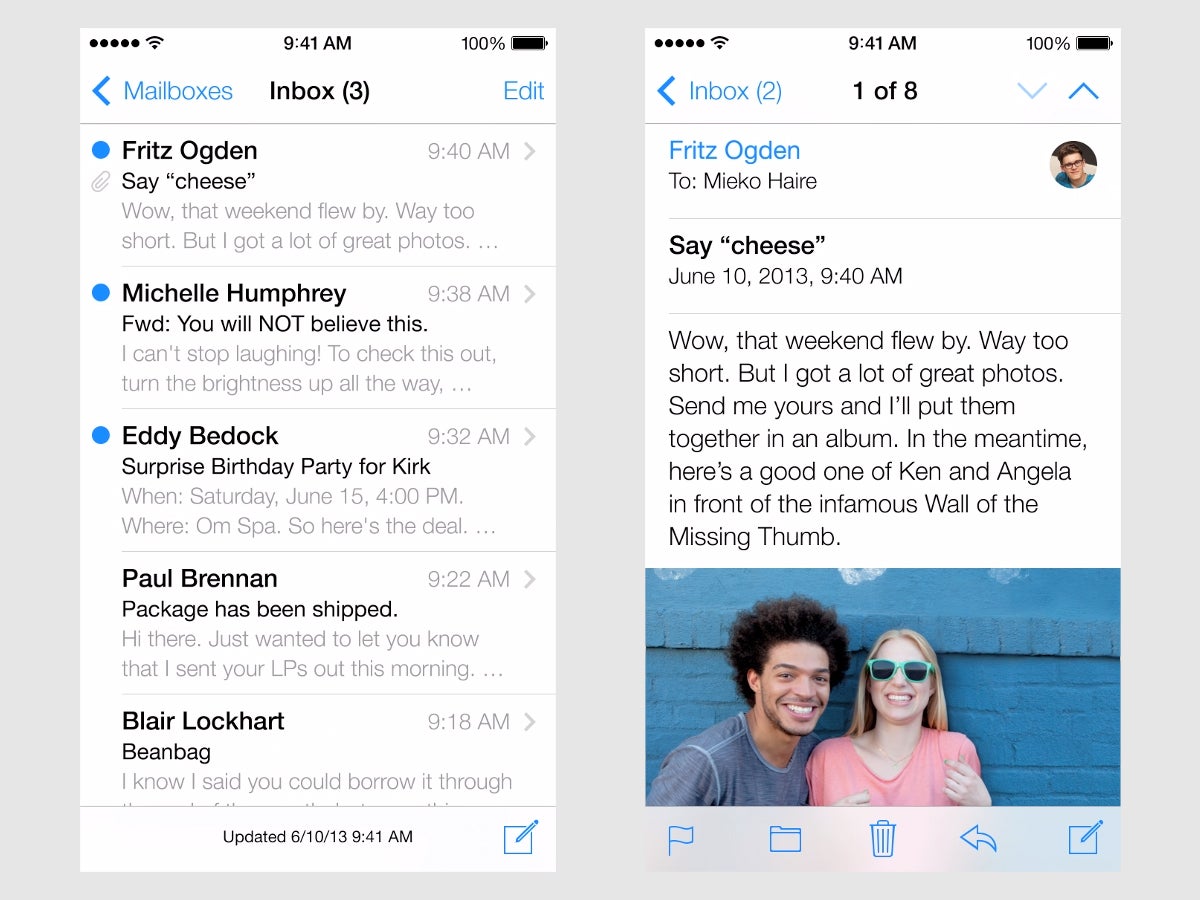Tap subject 'Surprise Birthday Party for Kirk'

coord(276,467)
